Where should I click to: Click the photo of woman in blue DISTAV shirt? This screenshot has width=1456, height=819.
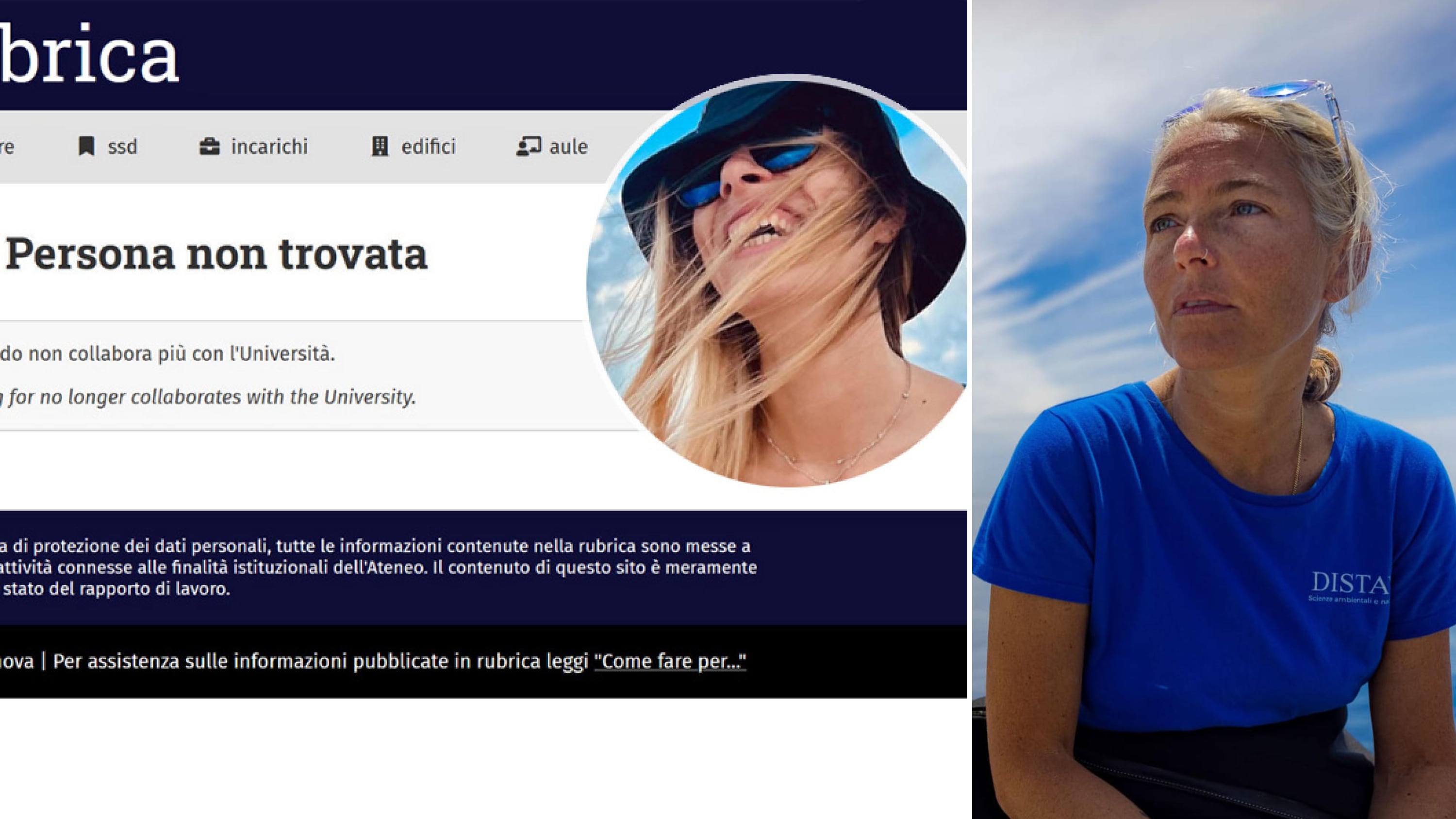[1214, 409]
